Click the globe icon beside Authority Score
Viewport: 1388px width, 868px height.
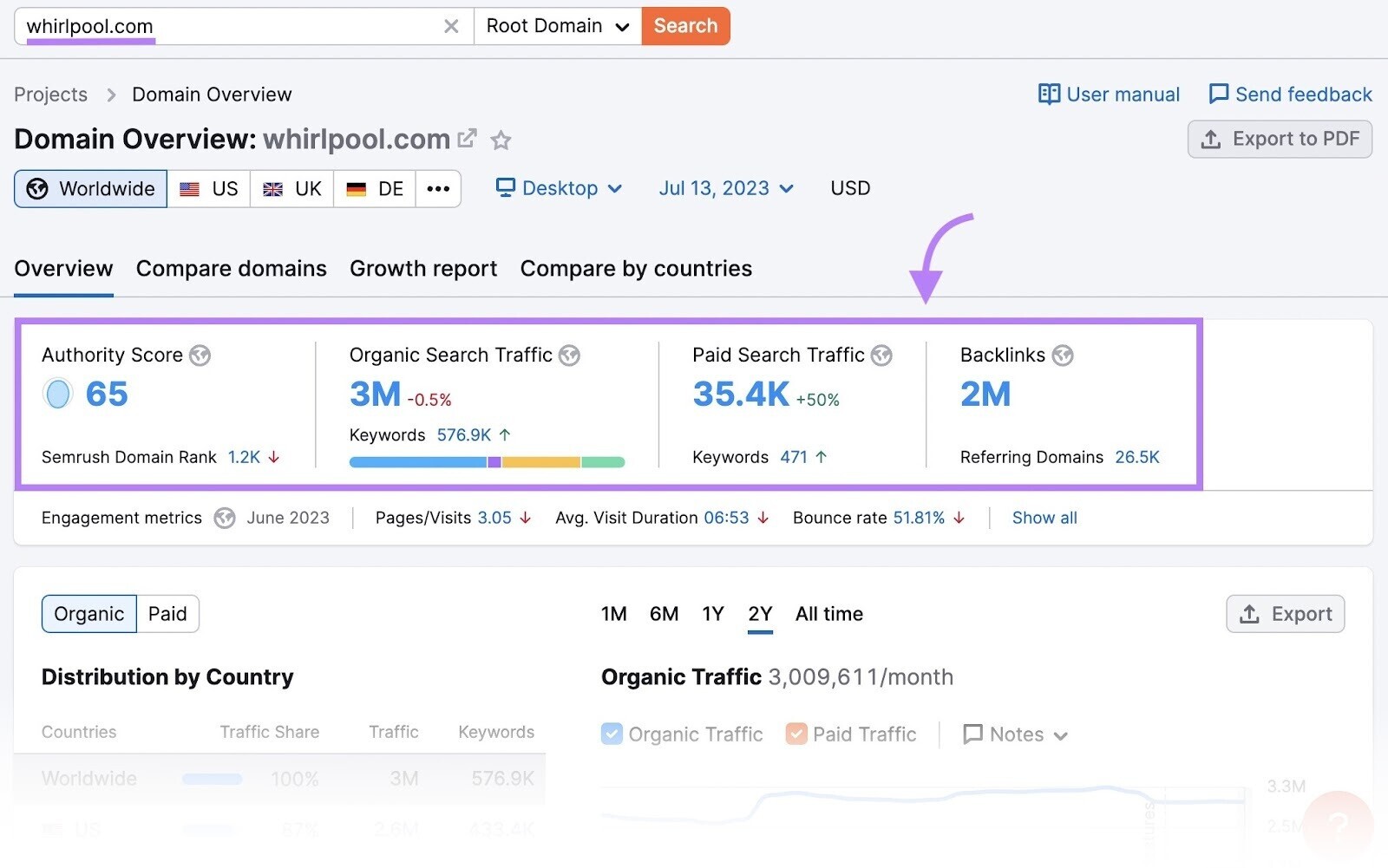click(x=200, y=356)
